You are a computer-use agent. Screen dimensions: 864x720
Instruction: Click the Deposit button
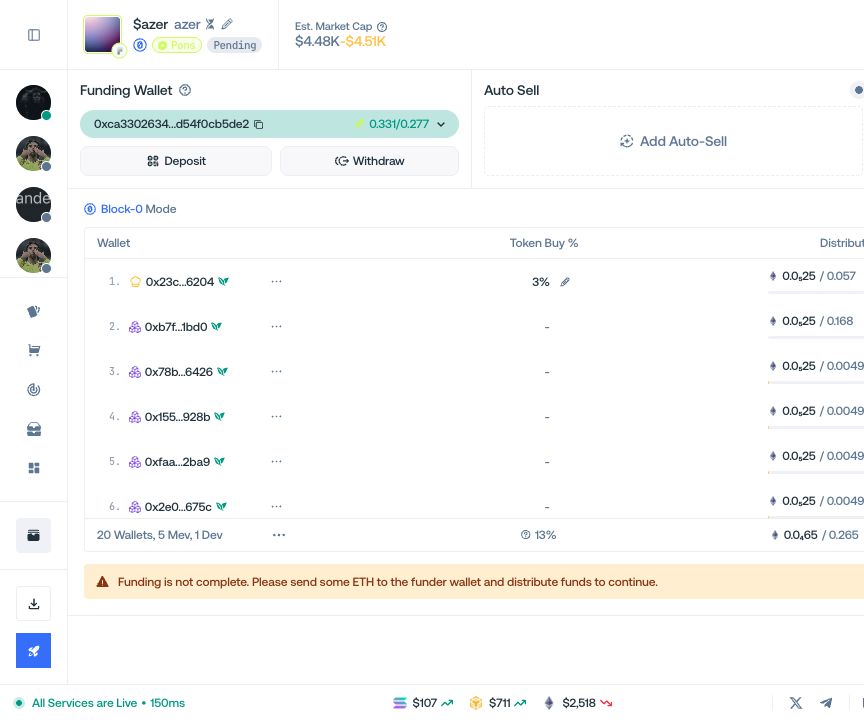[176, 161]
